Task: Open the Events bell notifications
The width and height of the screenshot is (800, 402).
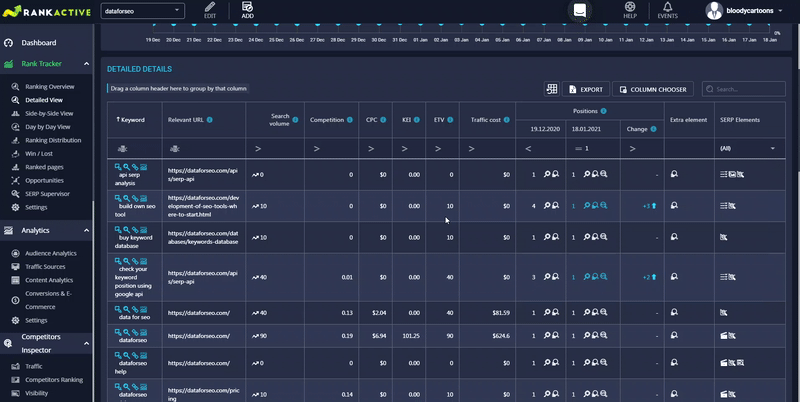Action: tap(667, 7)
